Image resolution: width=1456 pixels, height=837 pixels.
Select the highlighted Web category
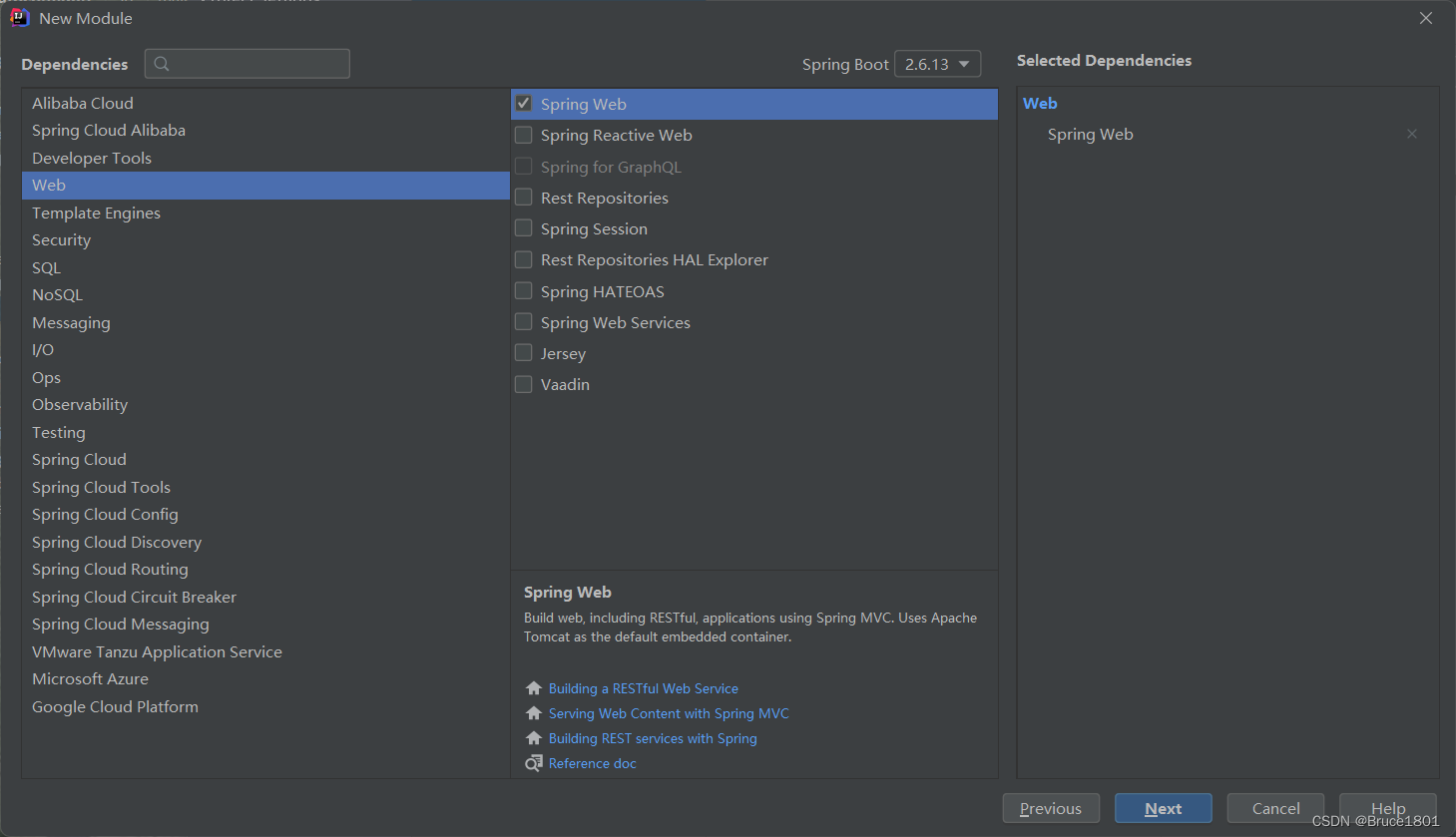[x=265, y=186]
